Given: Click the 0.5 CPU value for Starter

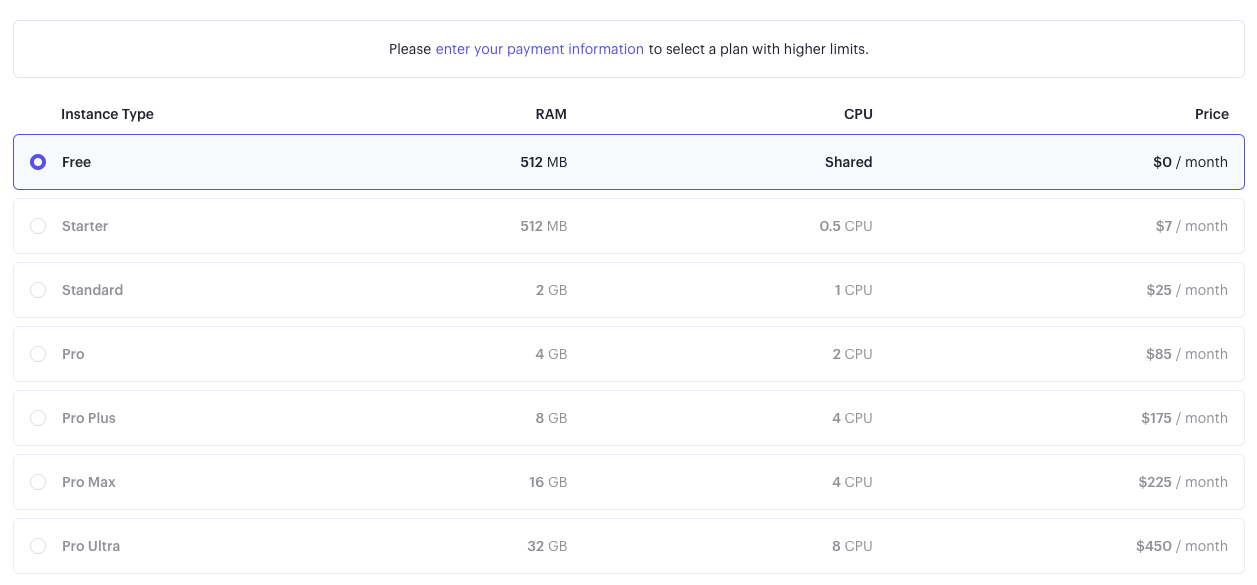Looking at the screenshot, I should tap(846, 226).
